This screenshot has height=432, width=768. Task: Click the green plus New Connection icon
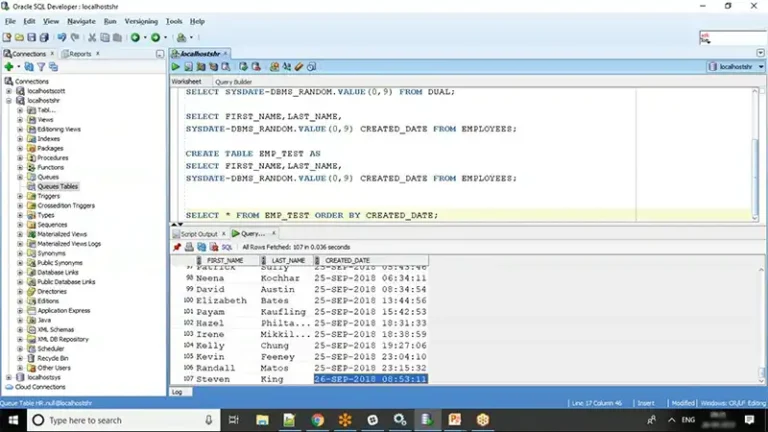pyautogui.click(x=9, y=67)
